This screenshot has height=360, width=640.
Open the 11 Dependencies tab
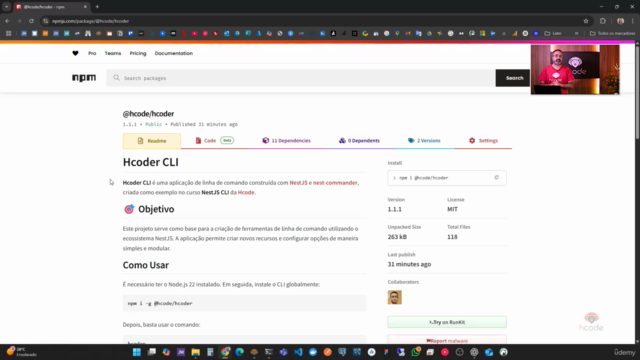coord(286,140)
